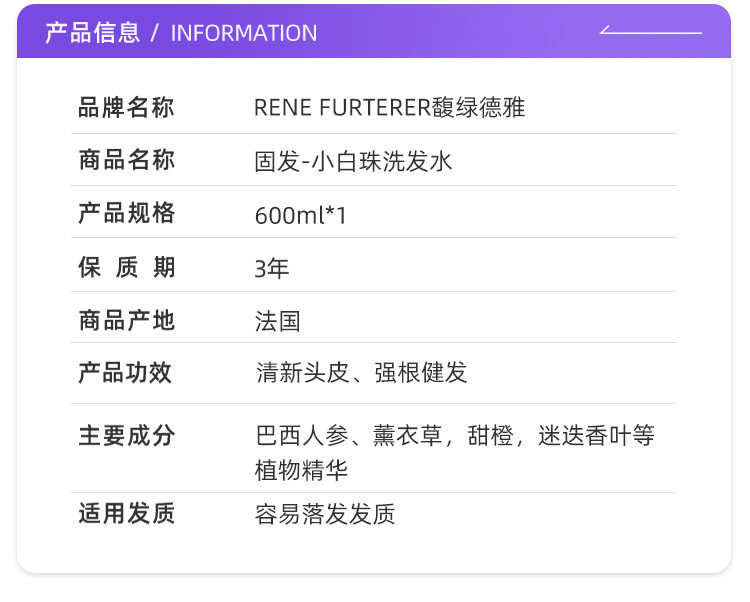Select the 主要成分 row label
750x602 pixels.
point(126,436)
